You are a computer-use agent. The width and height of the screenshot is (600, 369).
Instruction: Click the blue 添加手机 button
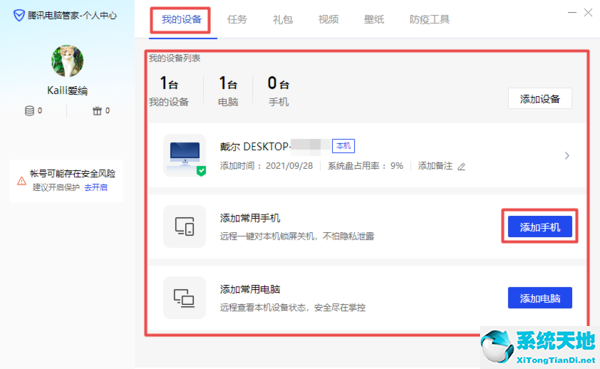540,227
